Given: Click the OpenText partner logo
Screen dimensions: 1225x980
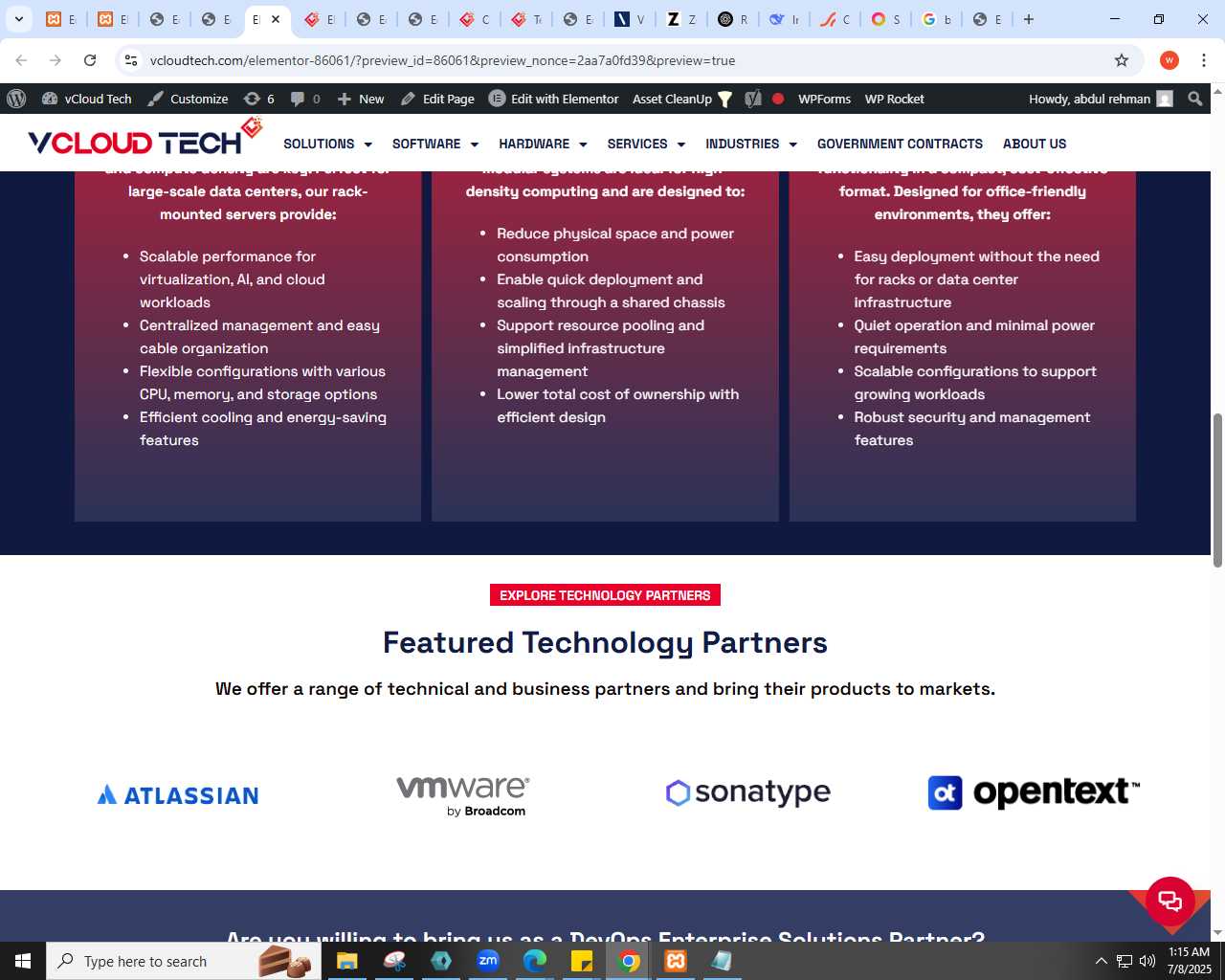Looking at the screenshot, I should 1034,792.
